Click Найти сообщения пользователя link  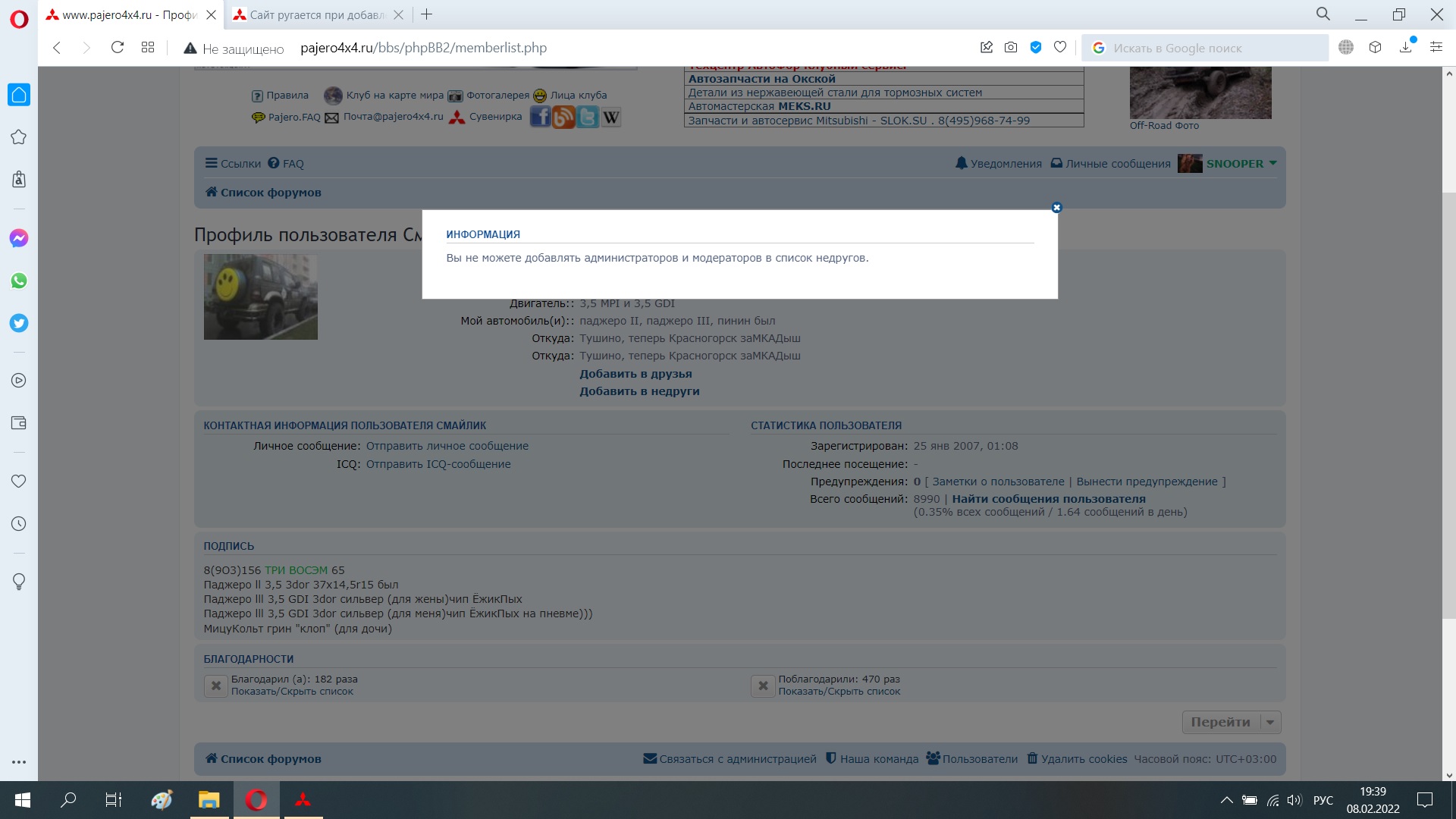pos(1048,499)
